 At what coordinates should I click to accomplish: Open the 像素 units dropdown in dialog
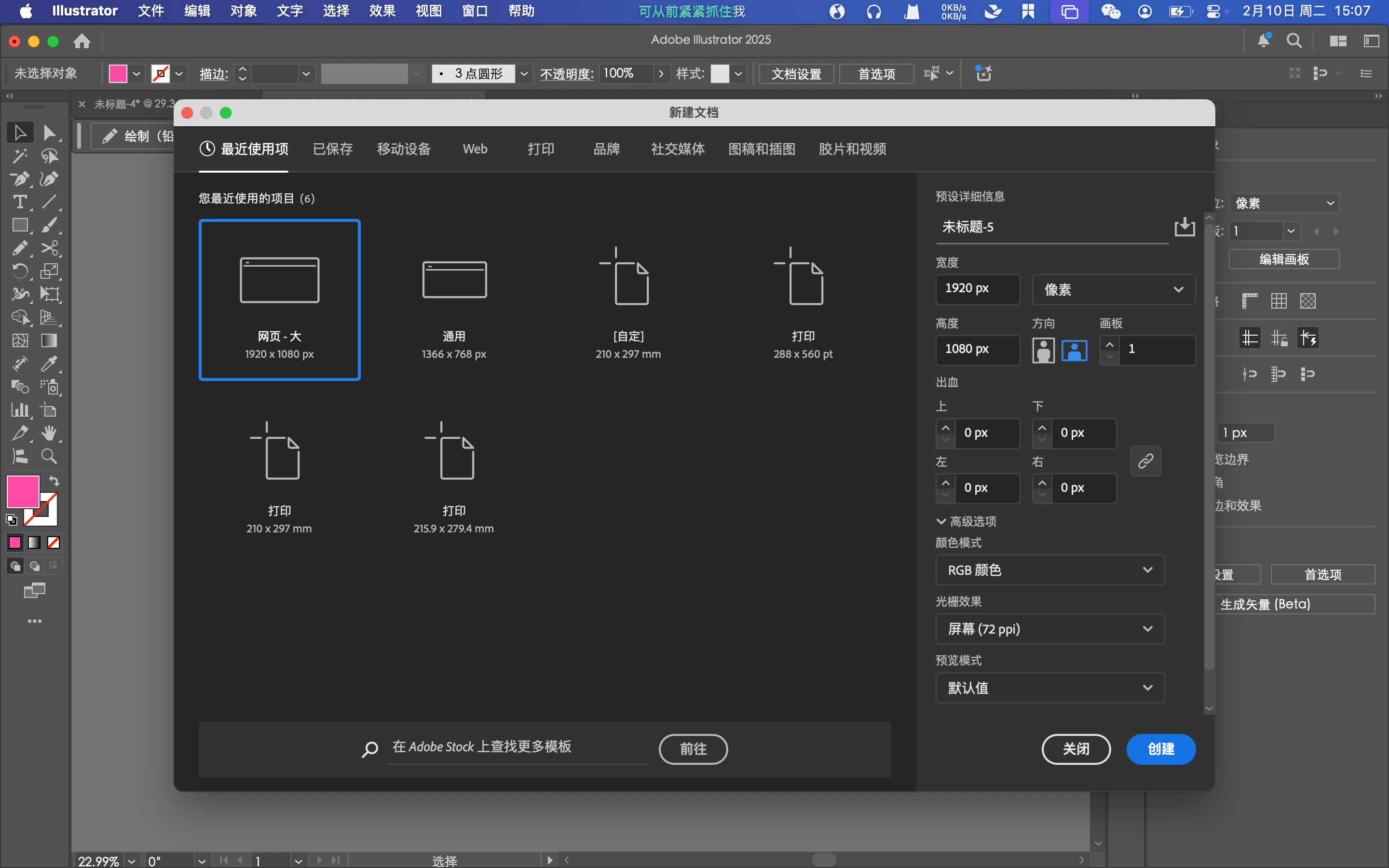coord(1114,289)
